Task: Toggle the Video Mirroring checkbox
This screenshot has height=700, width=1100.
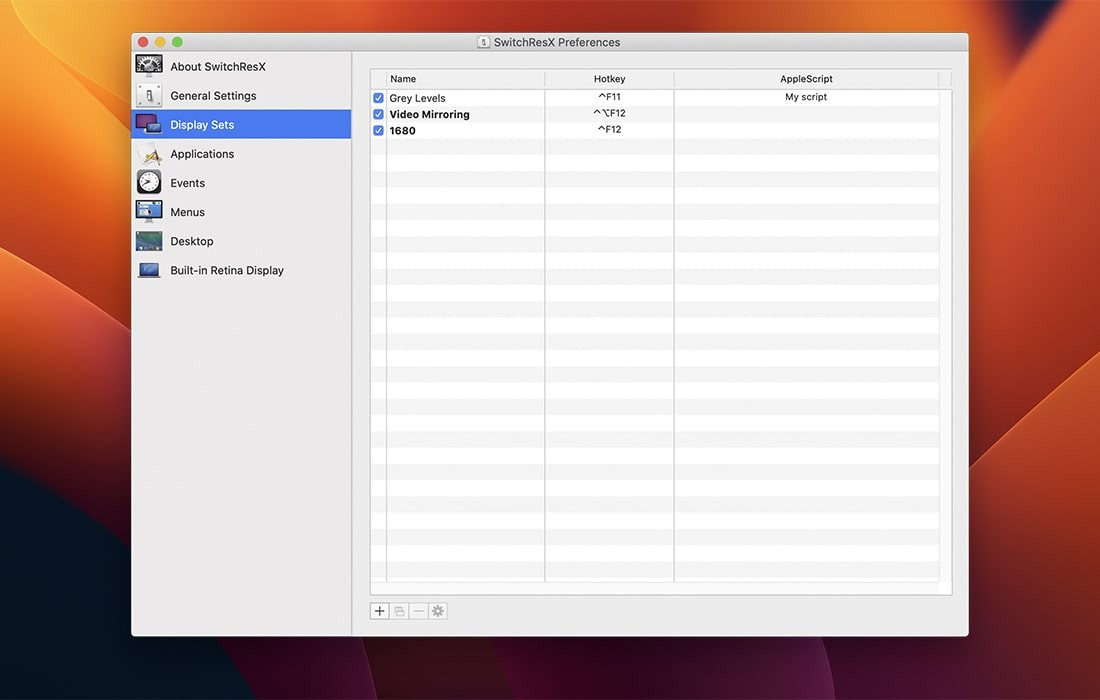Action: tap(378, 113)
